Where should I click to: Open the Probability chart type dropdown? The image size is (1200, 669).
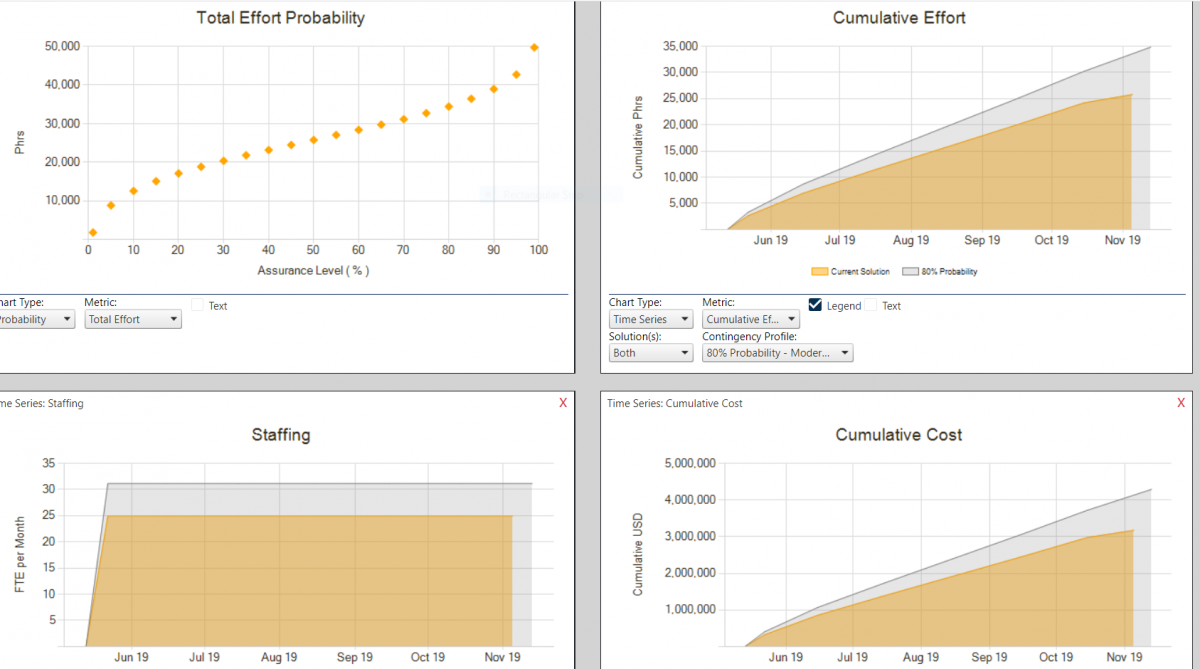coord(37,320)
